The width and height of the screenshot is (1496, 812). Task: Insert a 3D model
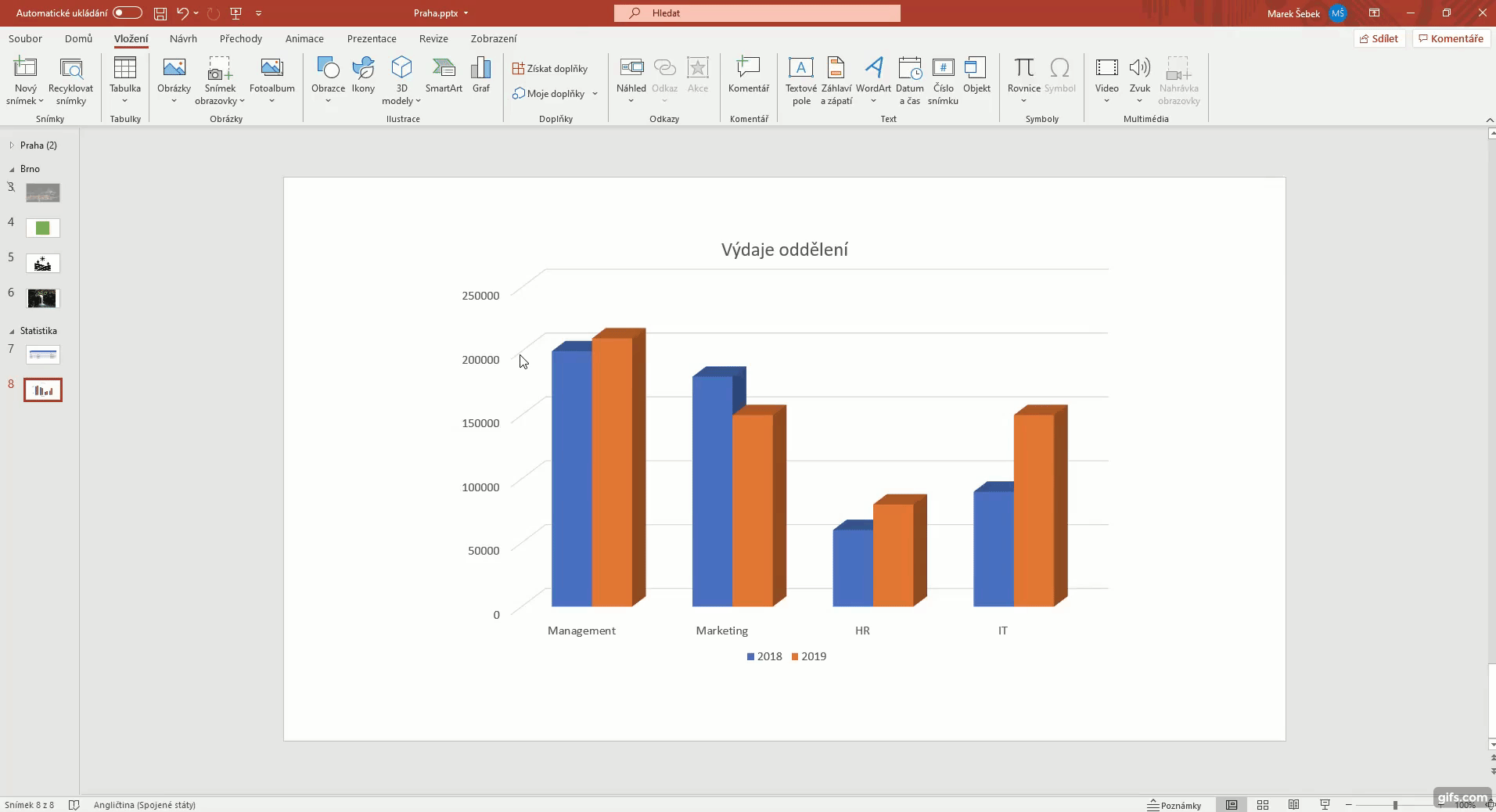click(x=401, y=76)
